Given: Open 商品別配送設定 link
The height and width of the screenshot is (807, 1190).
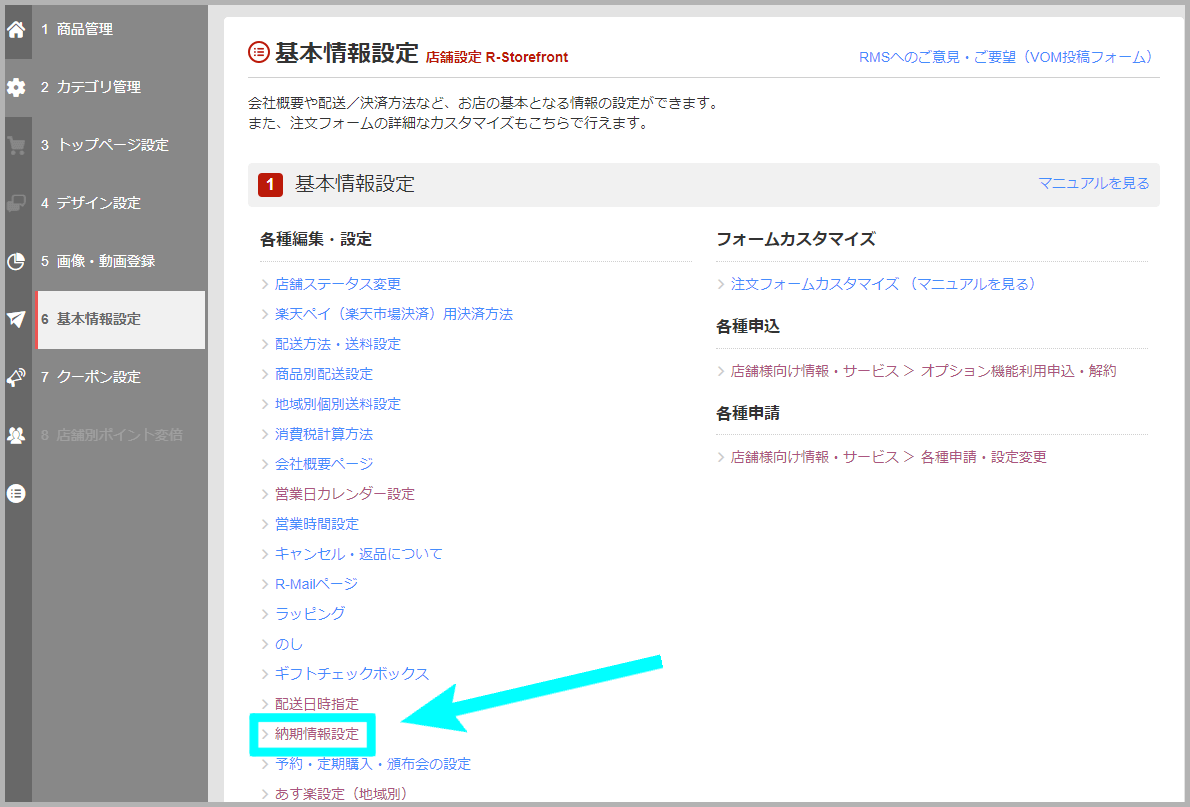Looking at the screenshot, I should tap(324, 374).
